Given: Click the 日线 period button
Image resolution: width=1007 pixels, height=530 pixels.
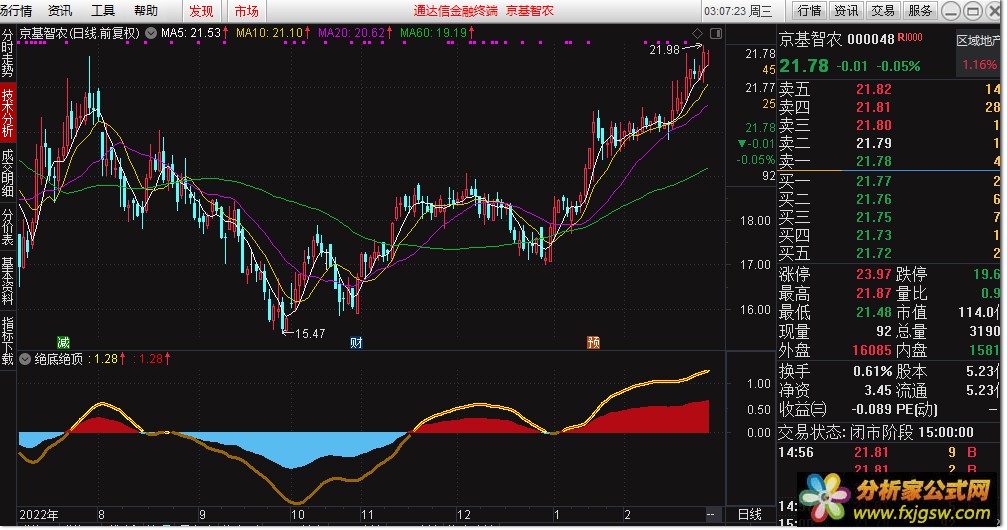Looking at the screenshot, I should [749, 515].
